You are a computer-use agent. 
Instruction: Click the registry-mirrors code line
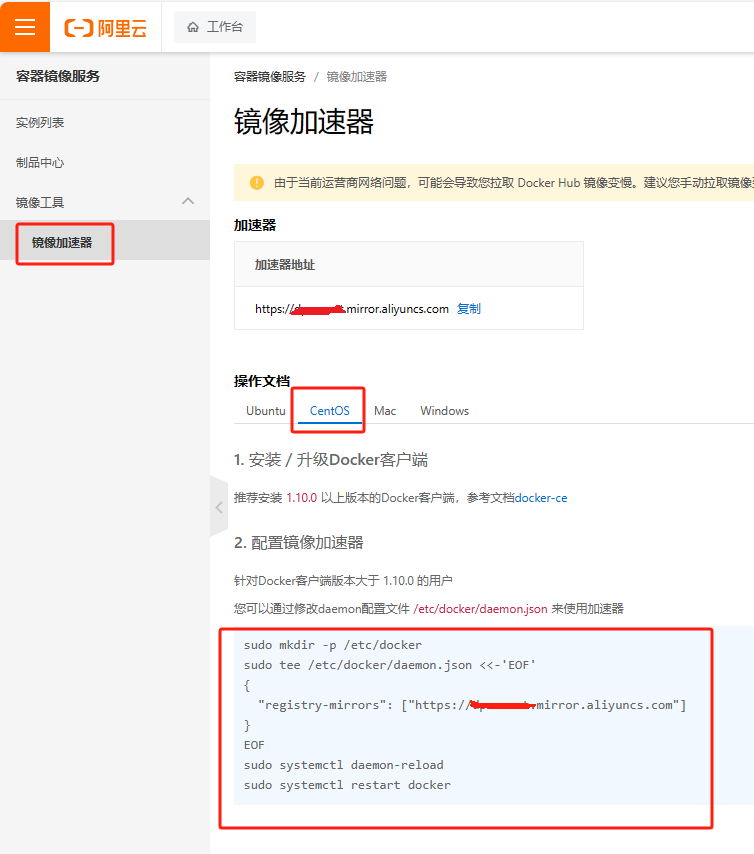pyautogui.click(x=472, y=705)
